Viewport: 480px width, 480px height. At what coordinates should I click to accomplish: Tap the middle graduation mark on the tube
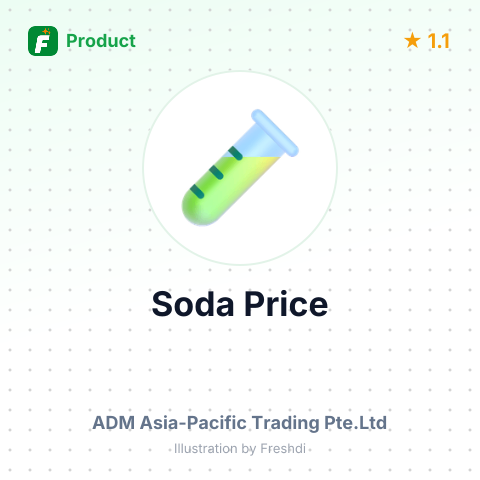pyautogui.click(x=216, y=172)
